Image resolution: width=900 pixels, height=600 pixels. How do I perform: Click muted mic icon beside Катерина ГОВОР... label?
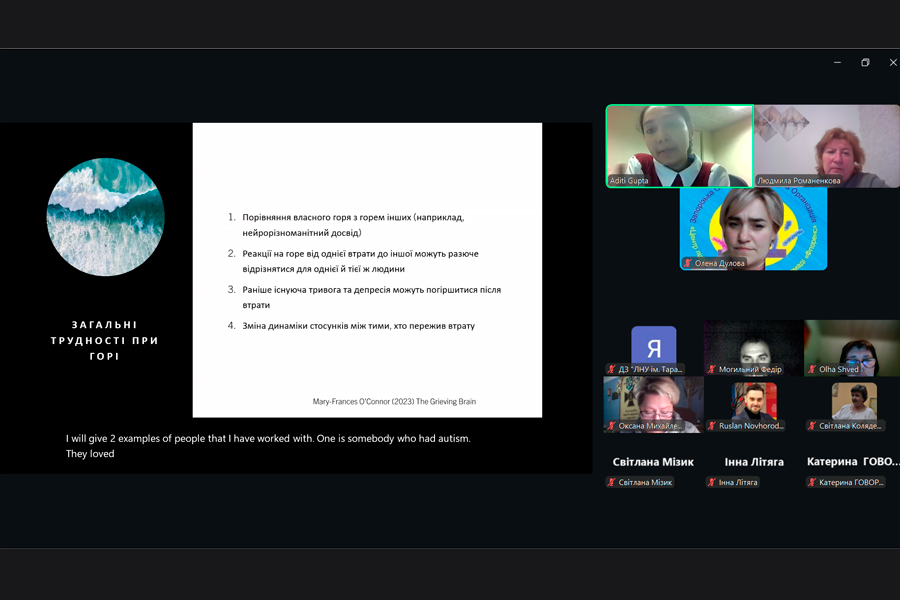[812, 482]
